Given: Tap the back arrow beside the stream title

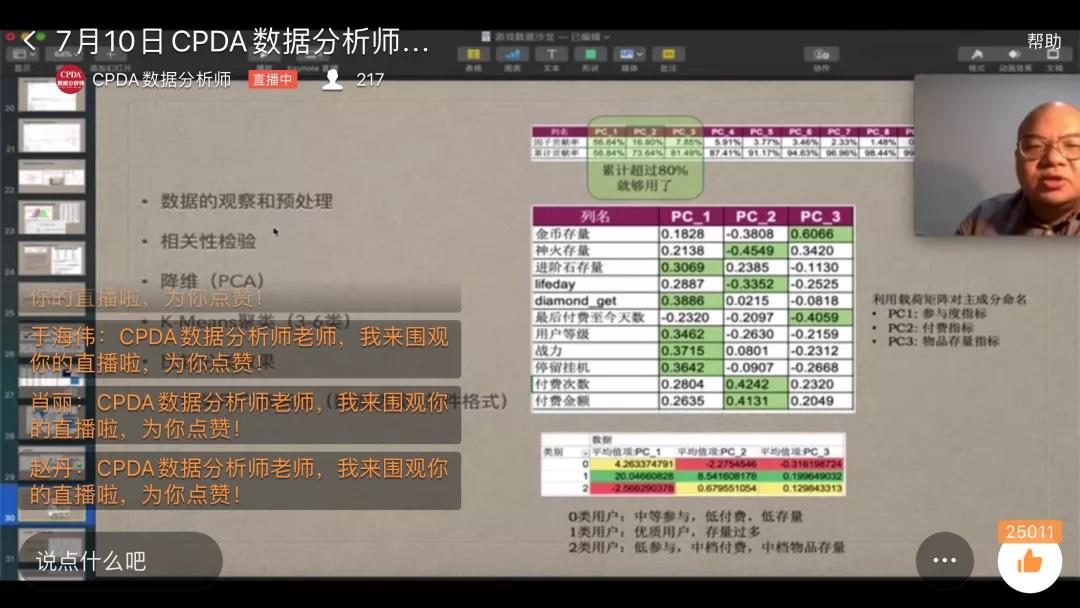Looking at the screenshot, I should pos(30,41).
